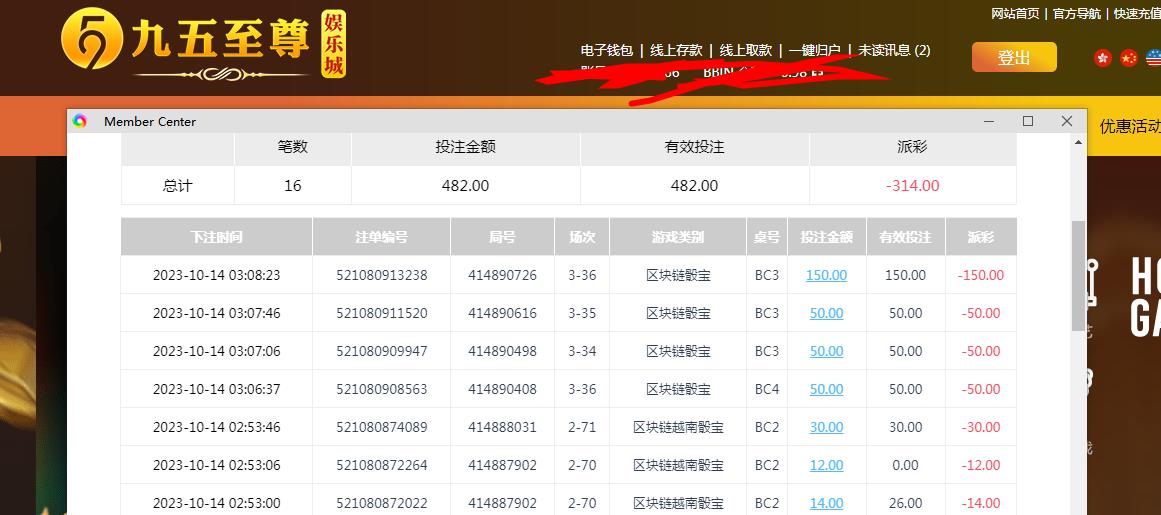Image resolution: width=1161 pixels, height=515 pixels.
Task: Maximize the Member Center window
Action: tap(1028, 121)
